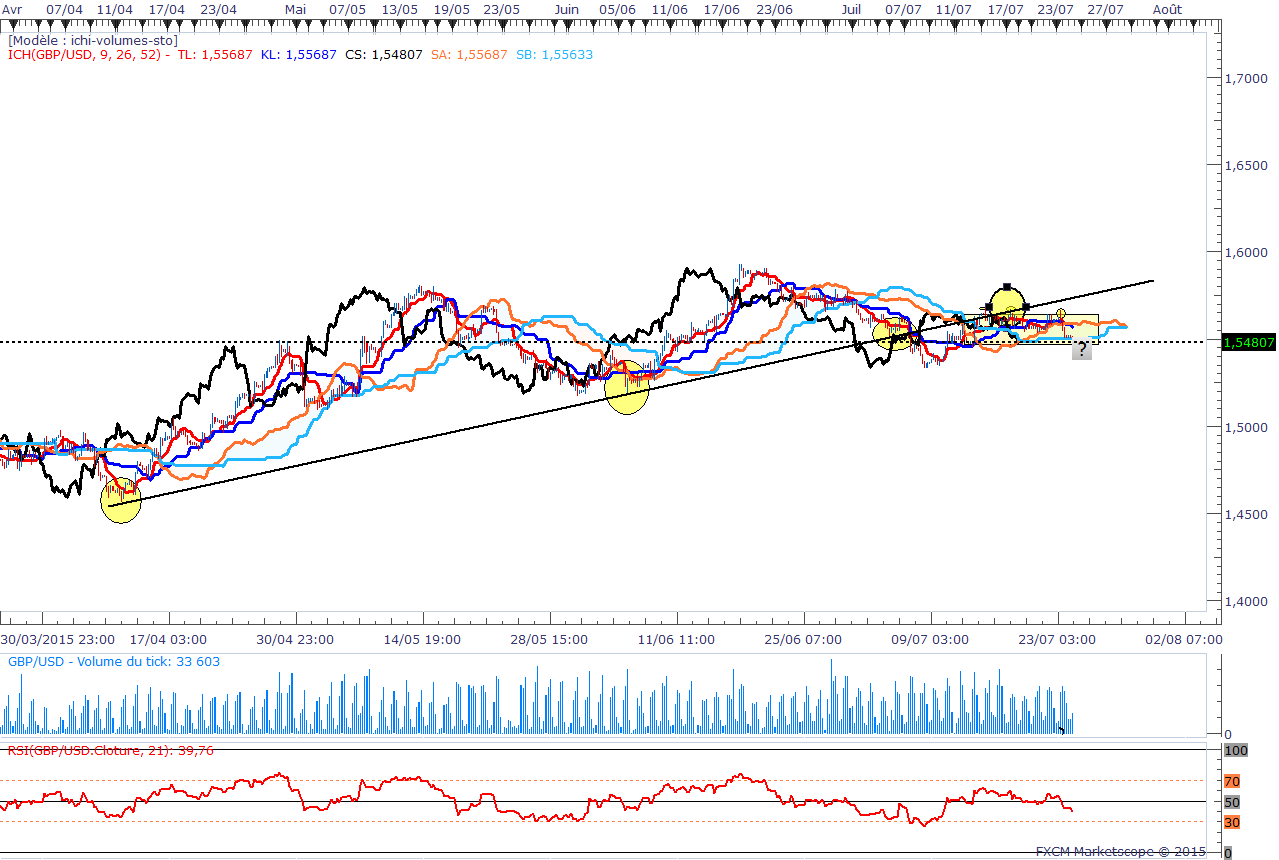
Task: Select the 'GBP/USD - Volume du tick: 33 603' label
Action: [x=114, y=661]
